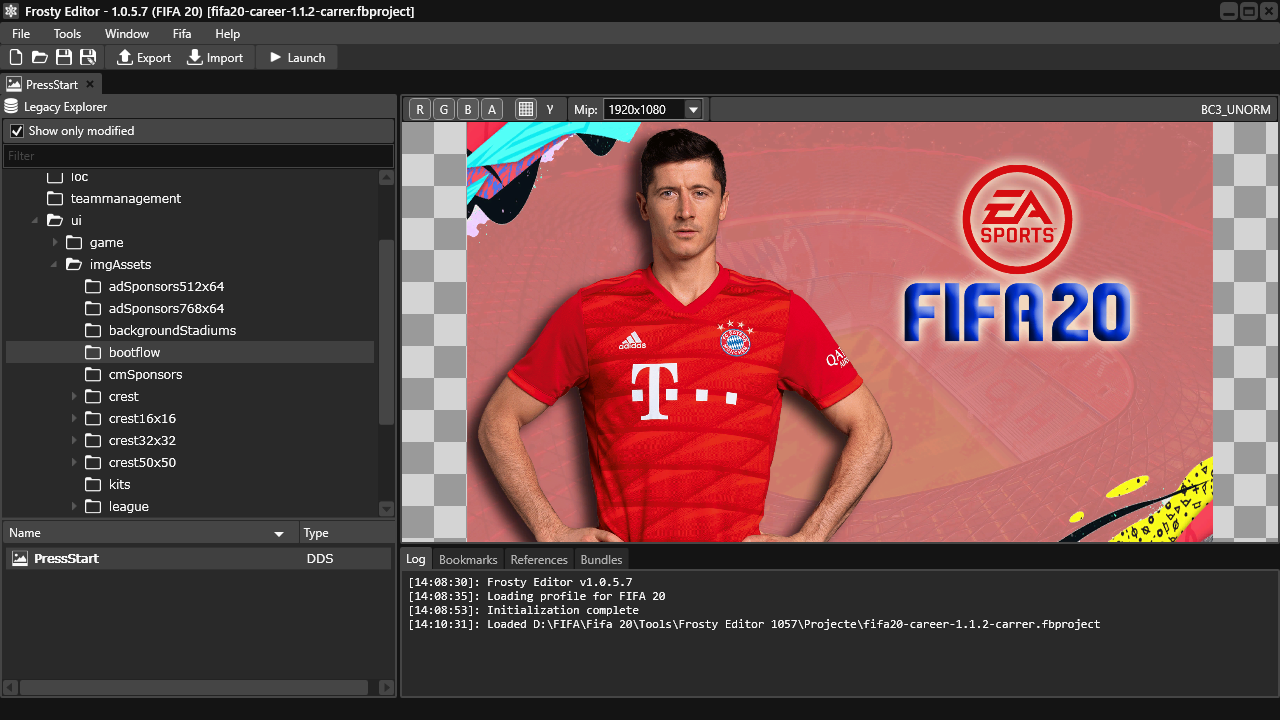Click the save project as icon

click(x=88, y=57)
